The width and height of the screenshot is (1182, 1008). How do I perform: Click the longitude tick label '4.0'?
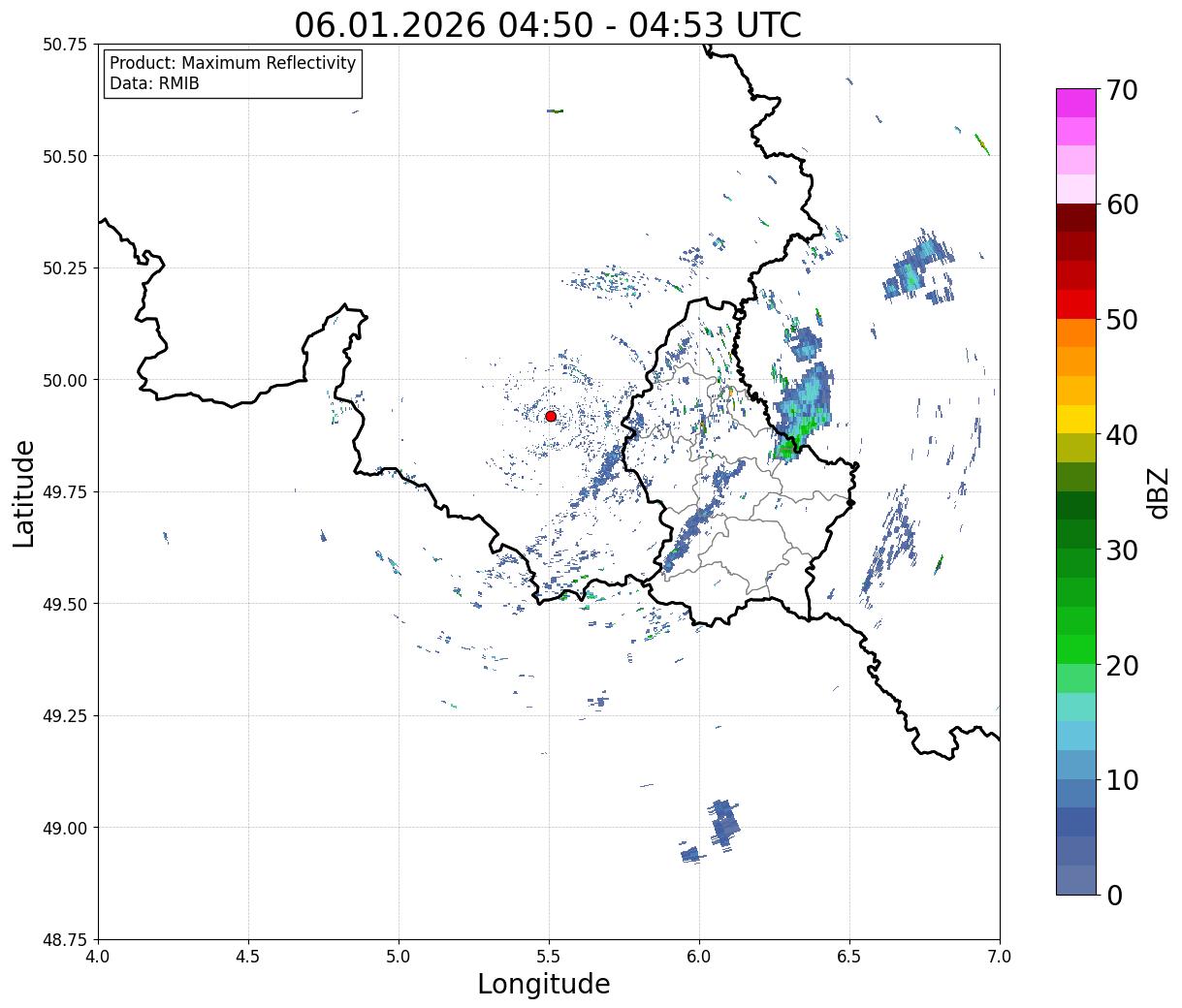[98, 957]
